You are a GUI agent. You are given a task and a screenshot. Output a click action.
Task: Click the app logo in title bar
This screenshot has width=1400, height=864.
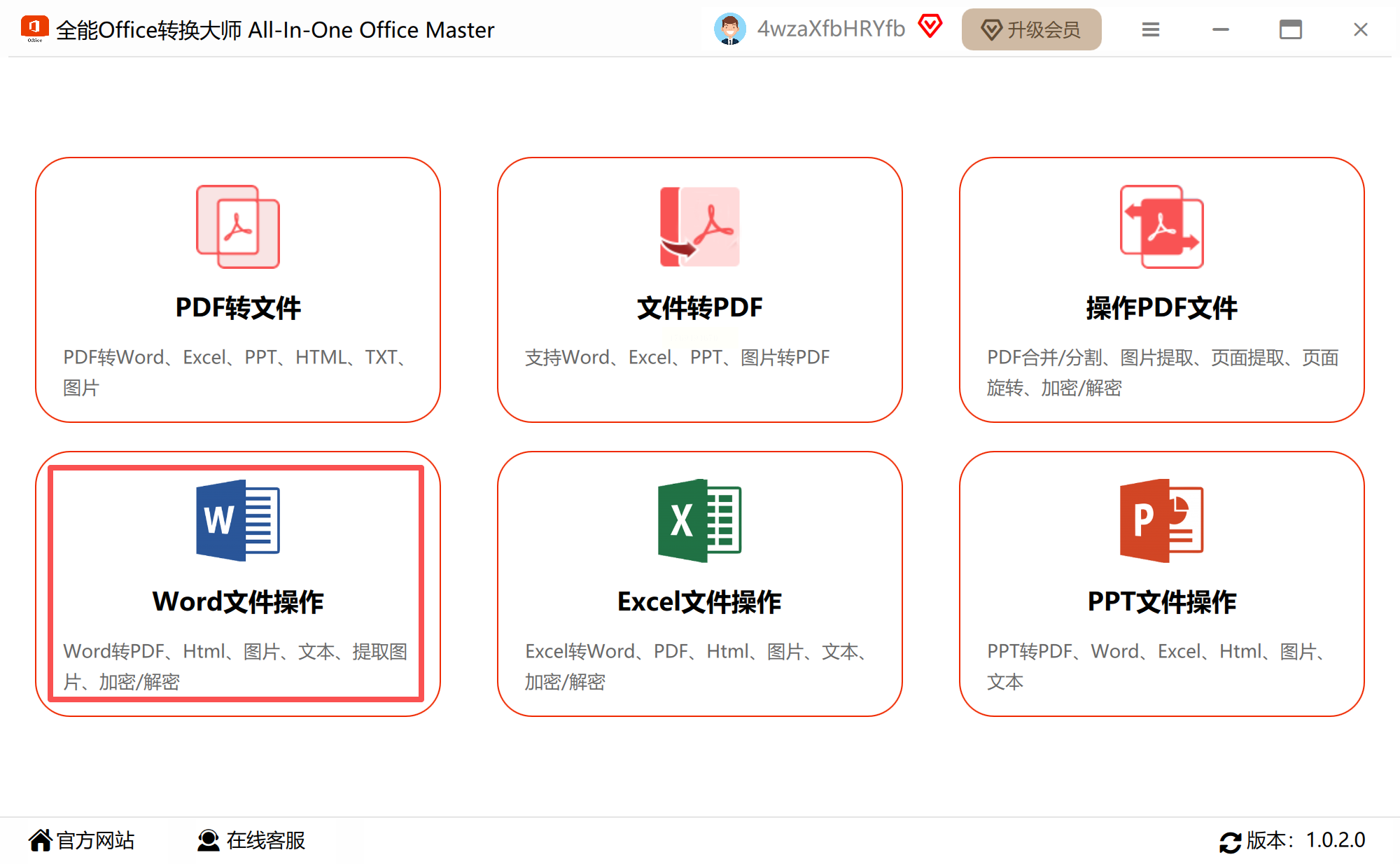34,29
